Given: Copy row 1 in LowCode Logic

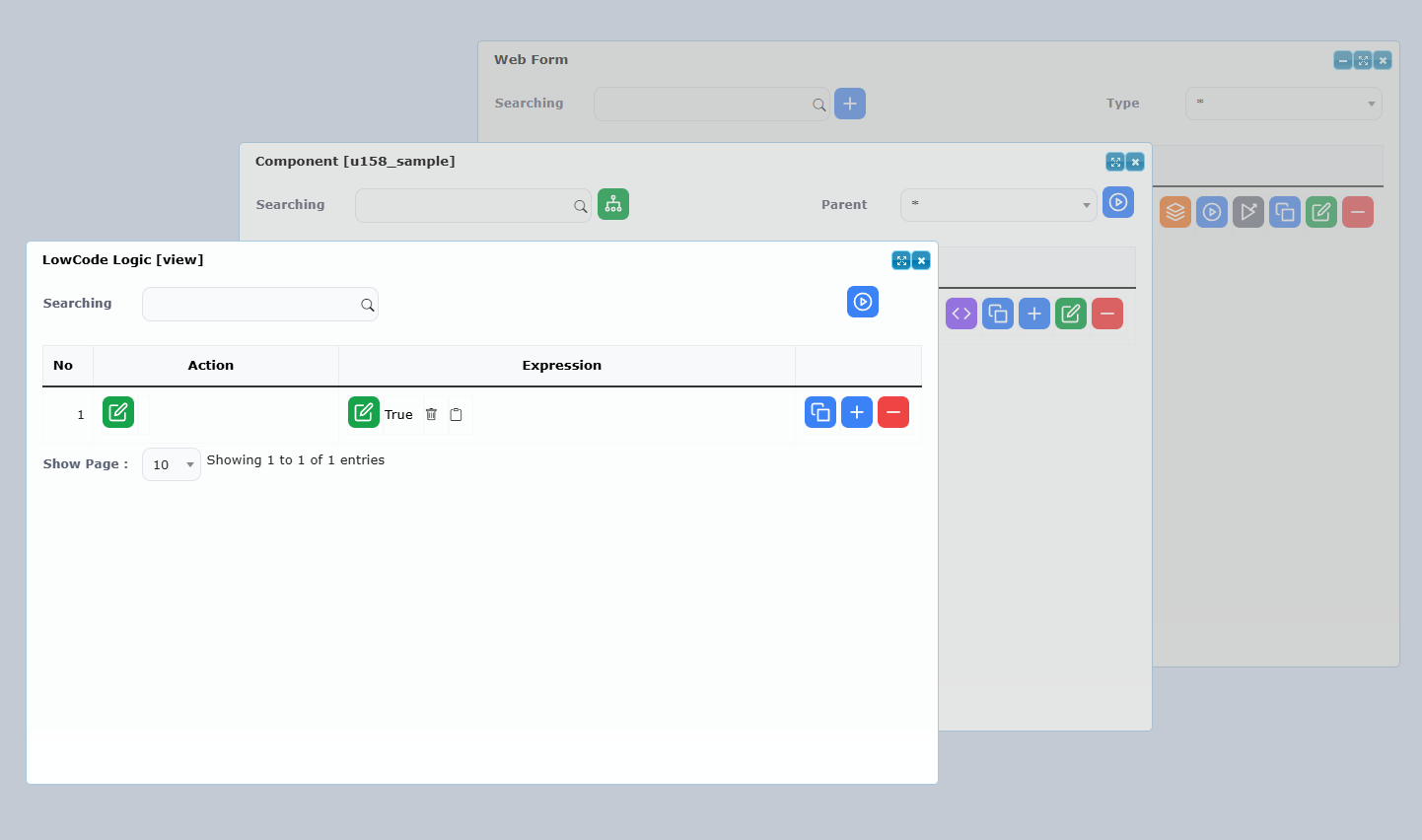Looking at the screenshot, I should (820, 412).
